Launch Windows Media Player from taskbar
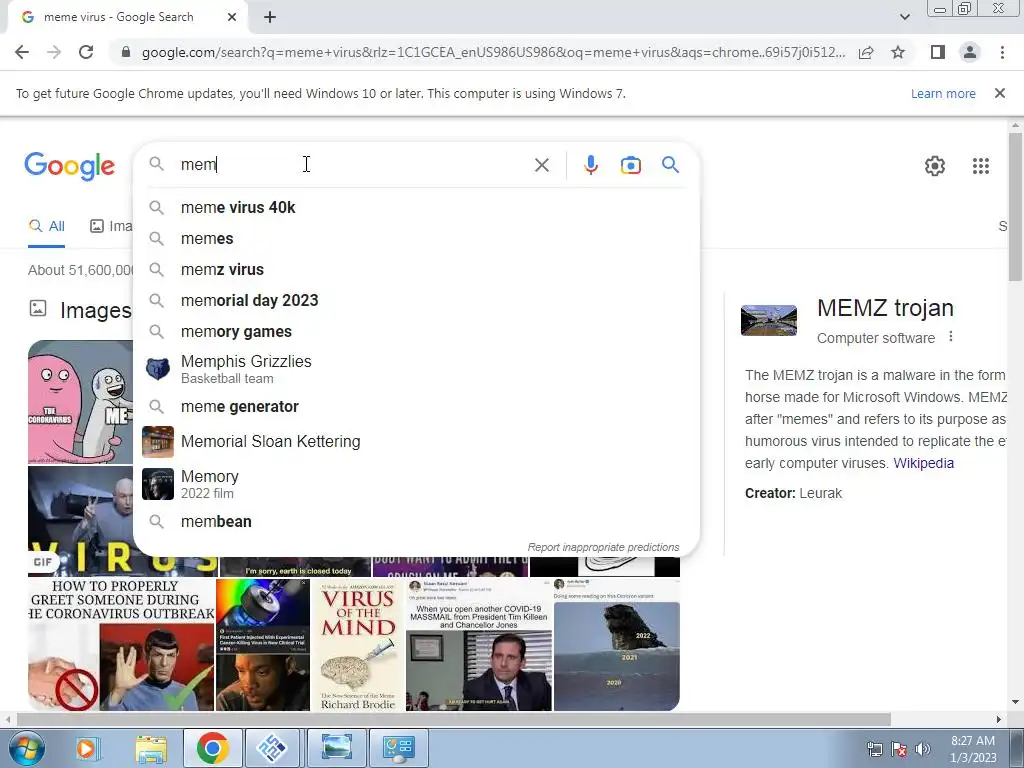This screenshot has width=1024, height=768. click(86, 748)
